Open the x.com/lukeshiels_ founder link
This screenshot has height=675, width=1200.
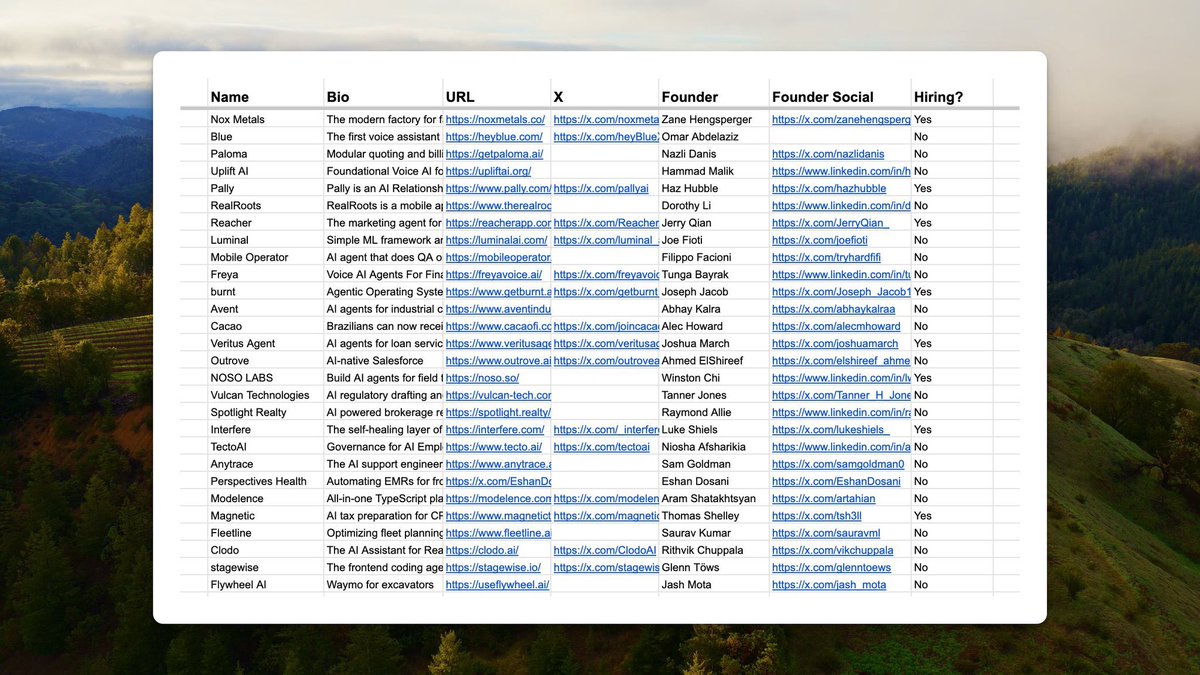point(830,429)
